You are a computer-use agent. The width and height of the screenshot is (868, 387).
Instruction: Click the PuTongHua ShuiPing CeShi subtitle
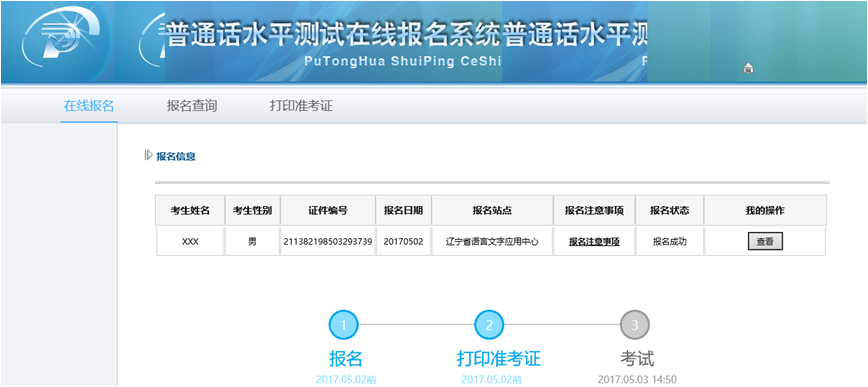[x=403, y=61]
